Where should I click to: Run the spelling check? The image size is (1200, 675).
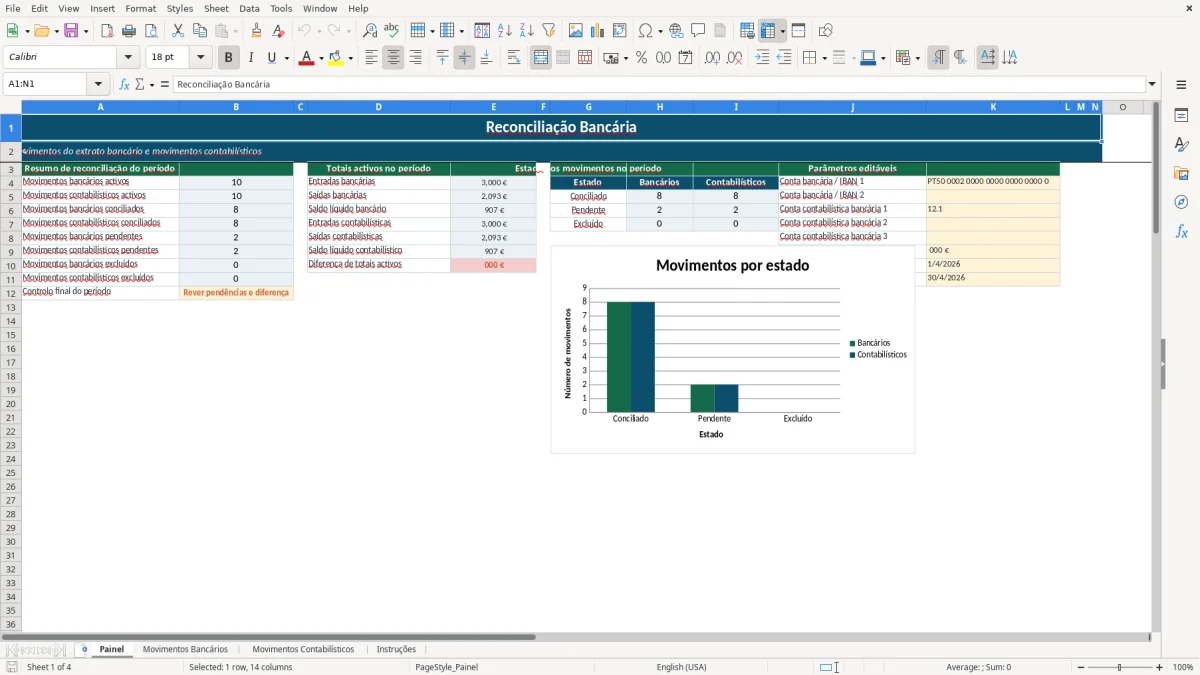pos(392,31)
